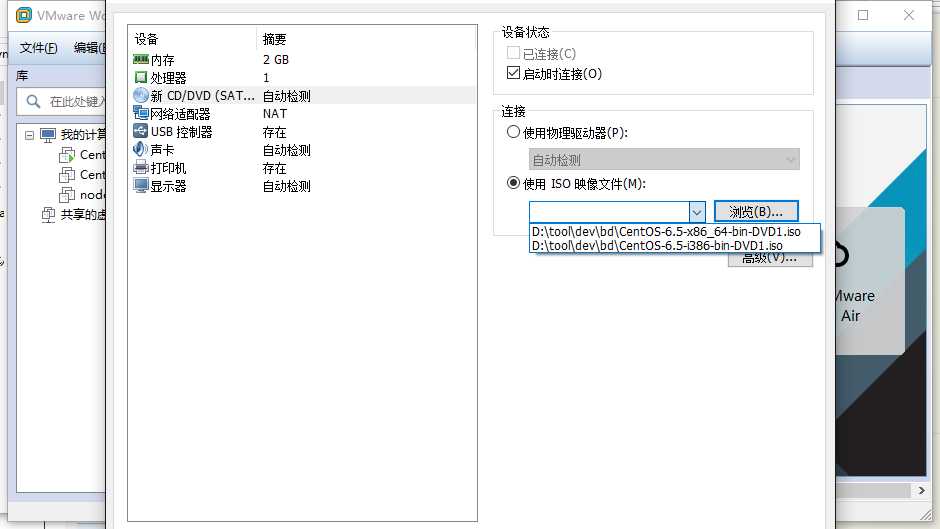Click the sound card (声卡) speaker icon
940x529 pixels.
coord(140,149)
